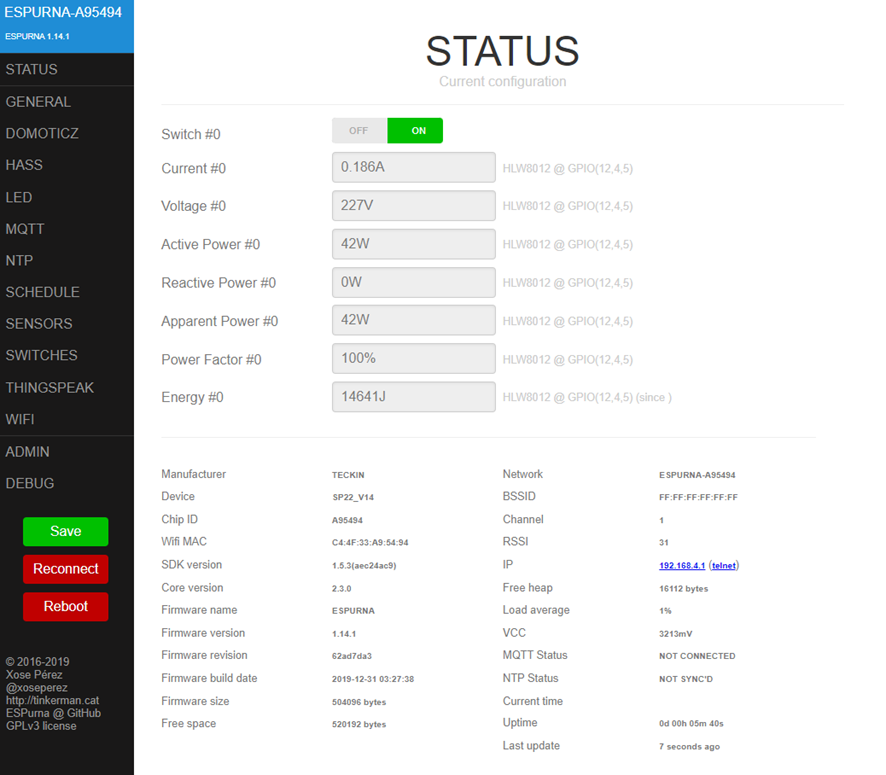The image size is (886, 775).
Task: Go to the ADMIN section
Action: coord(27,452)
